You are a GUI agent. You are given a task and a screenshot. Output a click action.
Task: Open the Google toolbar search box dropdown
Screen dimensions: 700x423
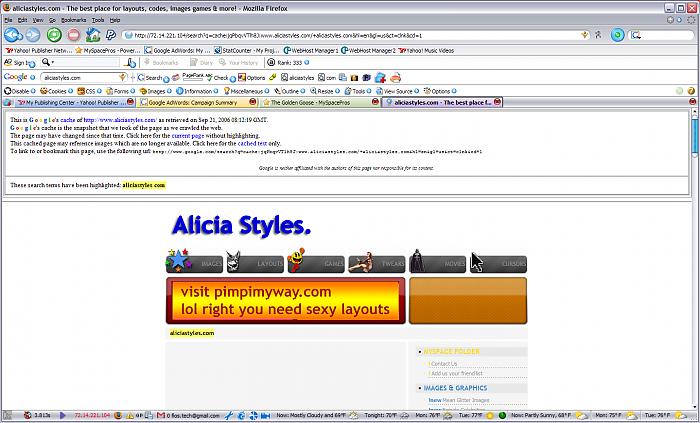122,78
